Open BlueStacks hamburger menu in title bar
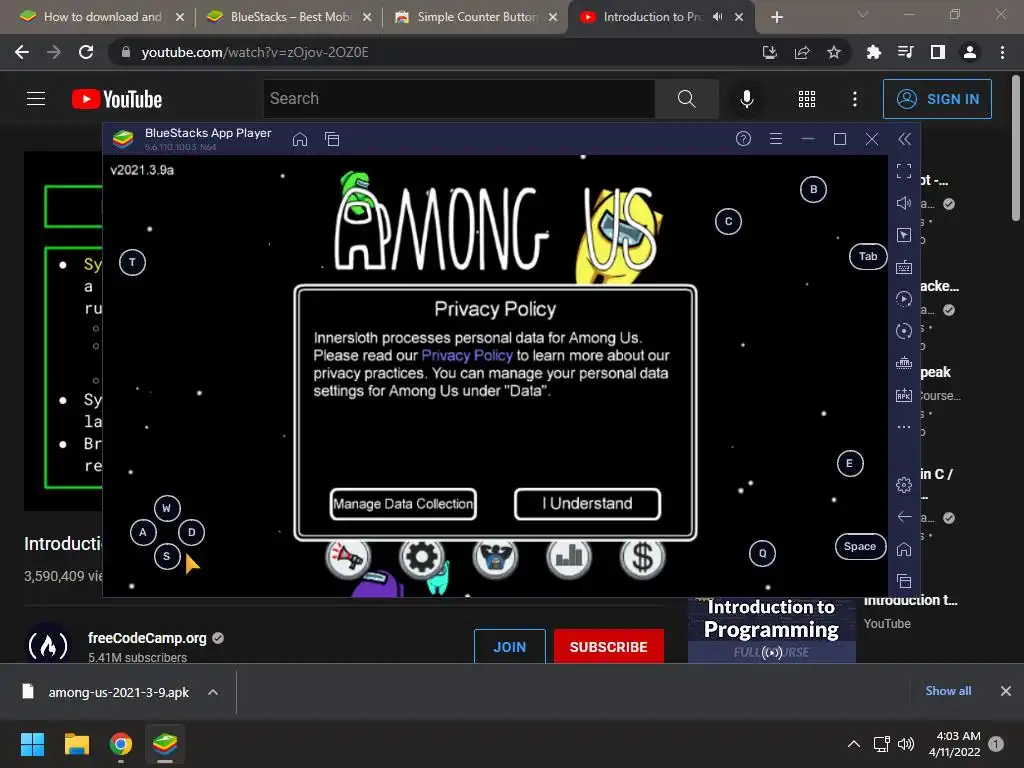Image resolution: width=1024 pixels, height=768 pixels. pos(776,138)
